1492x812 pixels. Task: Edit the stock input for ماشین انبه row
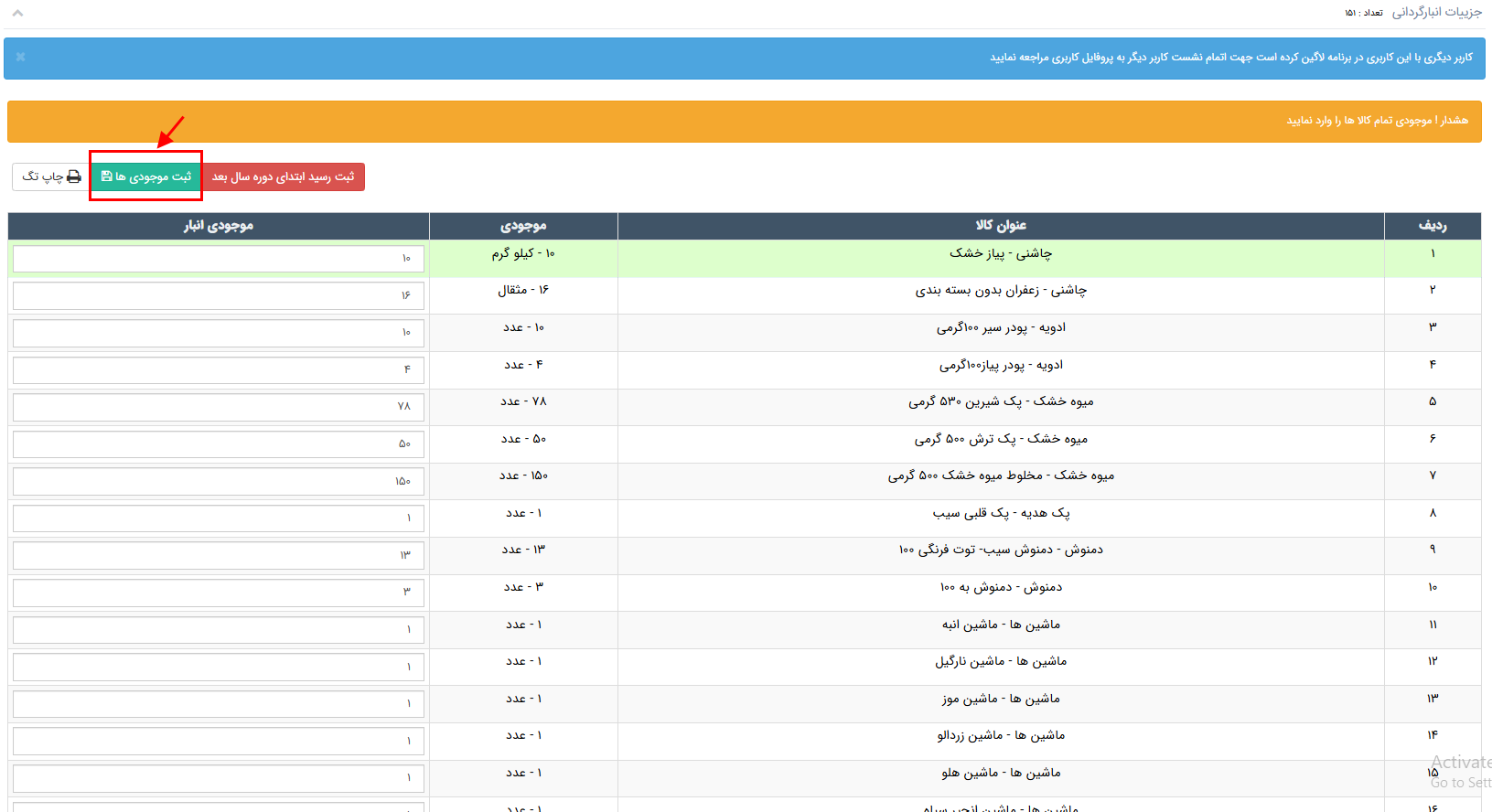pos(218,630)
